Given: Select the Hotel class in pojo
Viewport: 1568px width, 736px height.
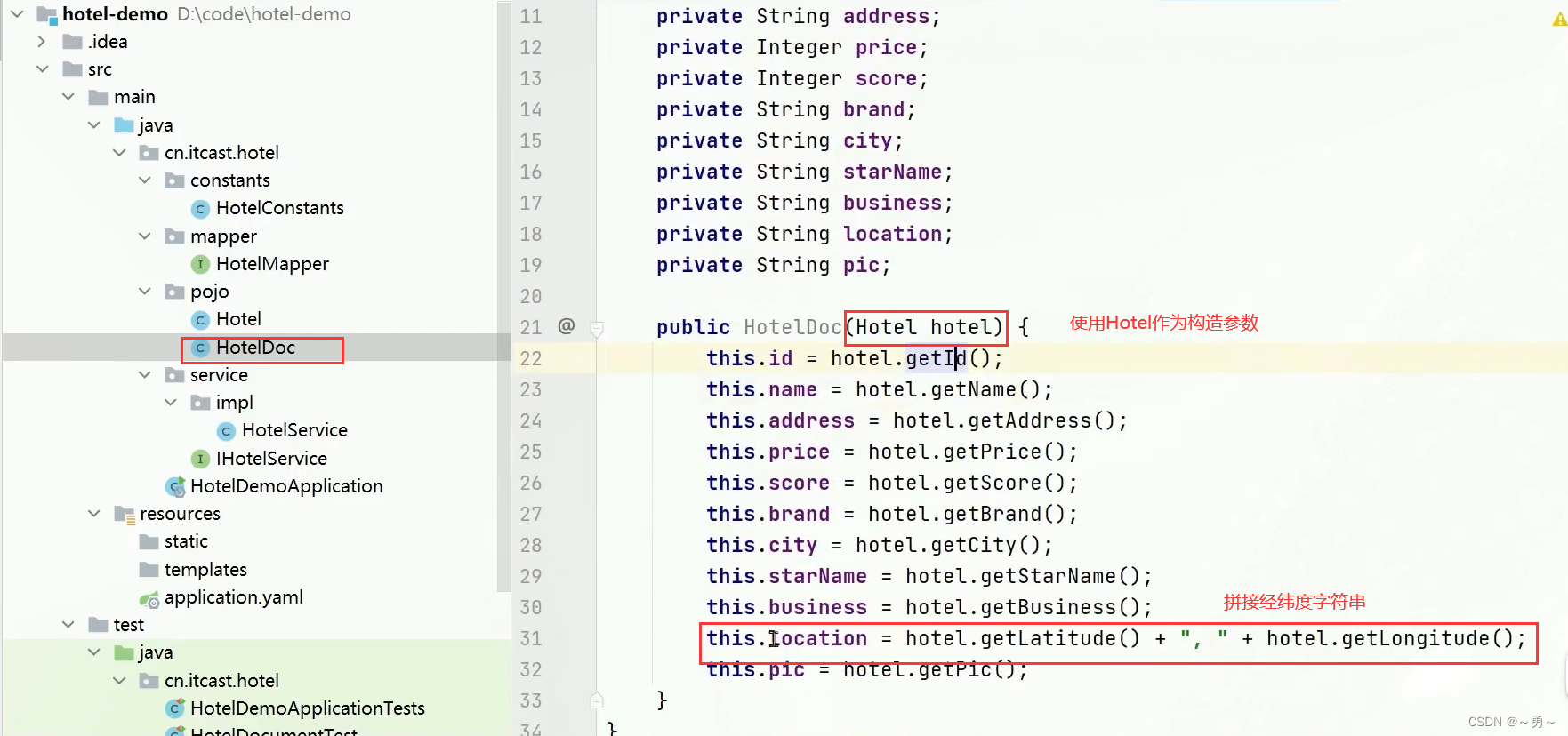Looking at the screenshot, I should (x=238, y=319).
